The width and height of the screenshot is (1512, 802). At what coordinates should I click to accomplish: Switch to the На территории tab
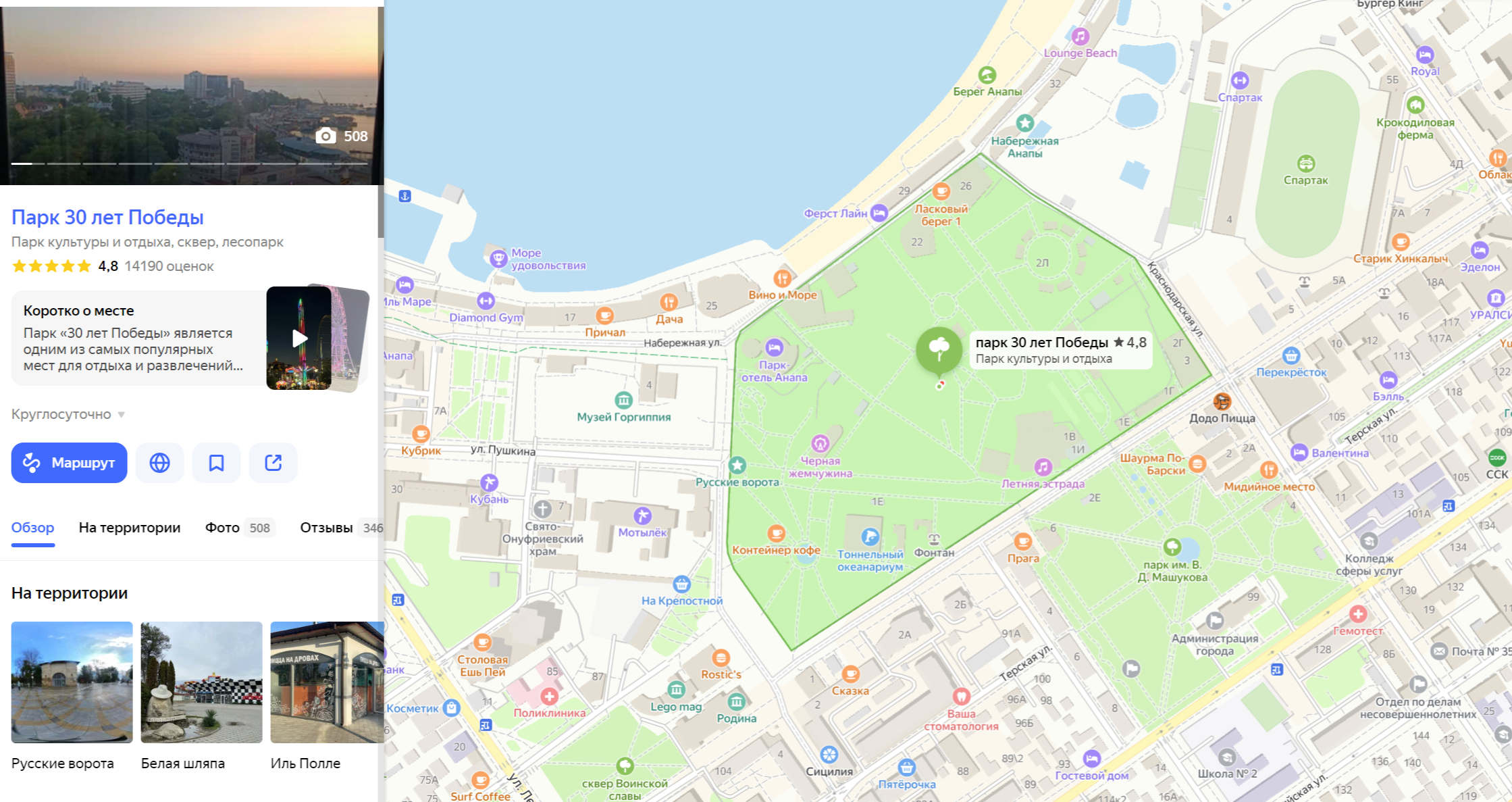tap(130, 528)
